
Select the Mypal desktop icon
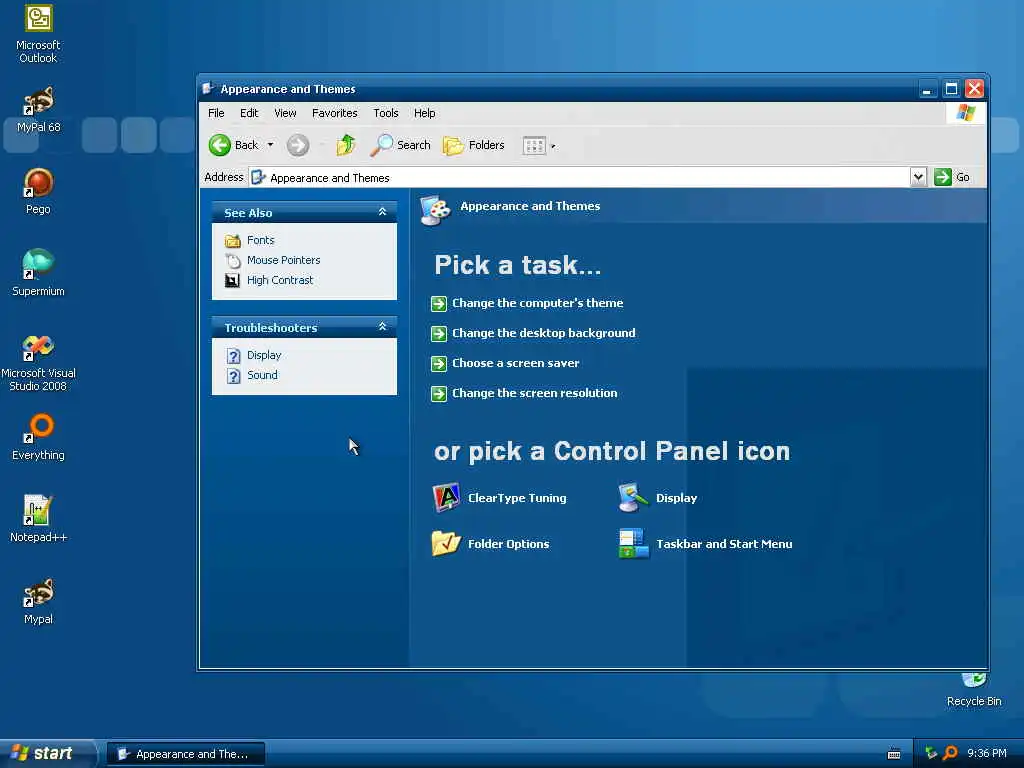click(x=39, y=593)
